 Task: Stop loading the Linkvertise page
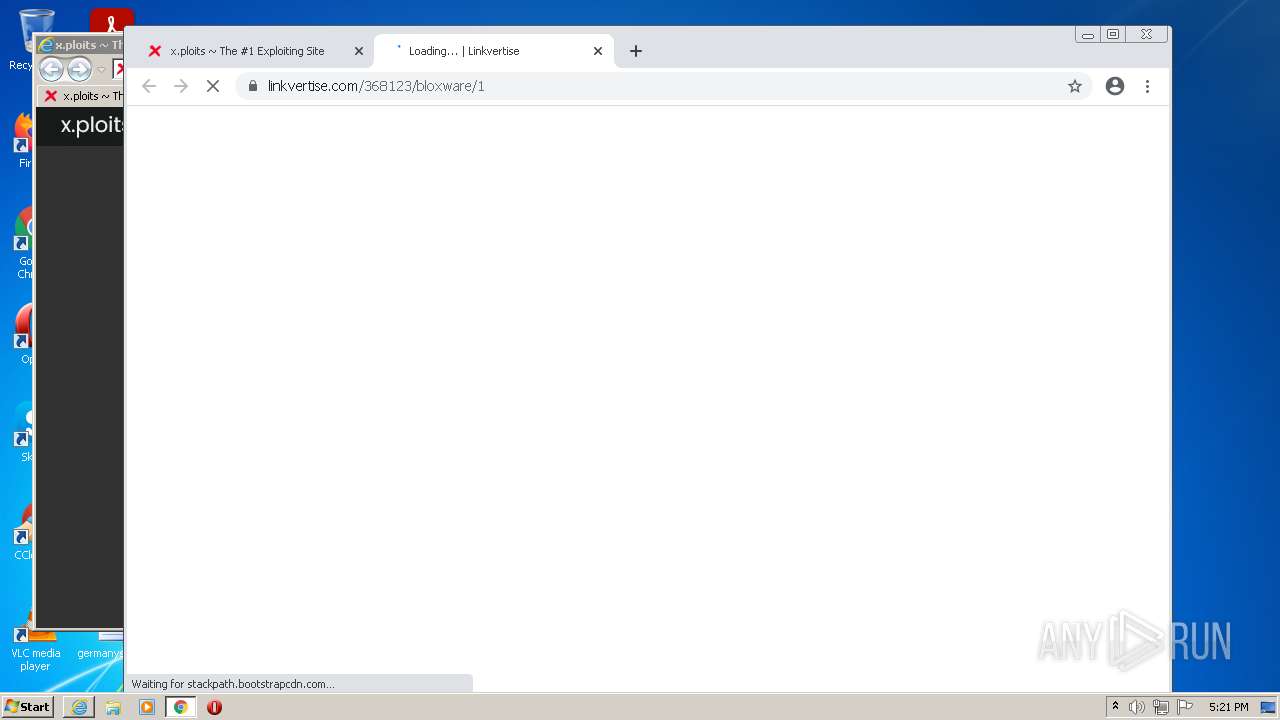click(x=213, y=86)
